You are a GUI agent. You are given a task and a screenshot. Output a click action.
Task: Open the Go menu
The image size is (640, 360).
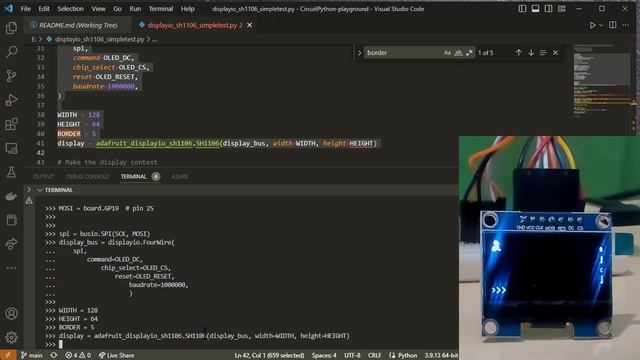(117, 9)
